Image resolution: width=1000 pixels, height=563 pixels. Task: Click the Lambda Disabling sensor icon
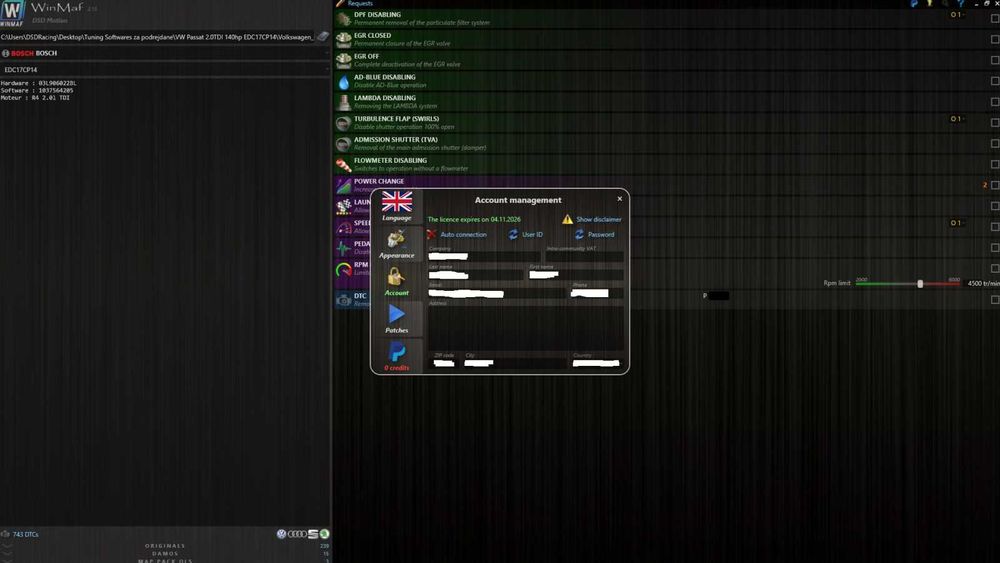[x=343, y=102]
